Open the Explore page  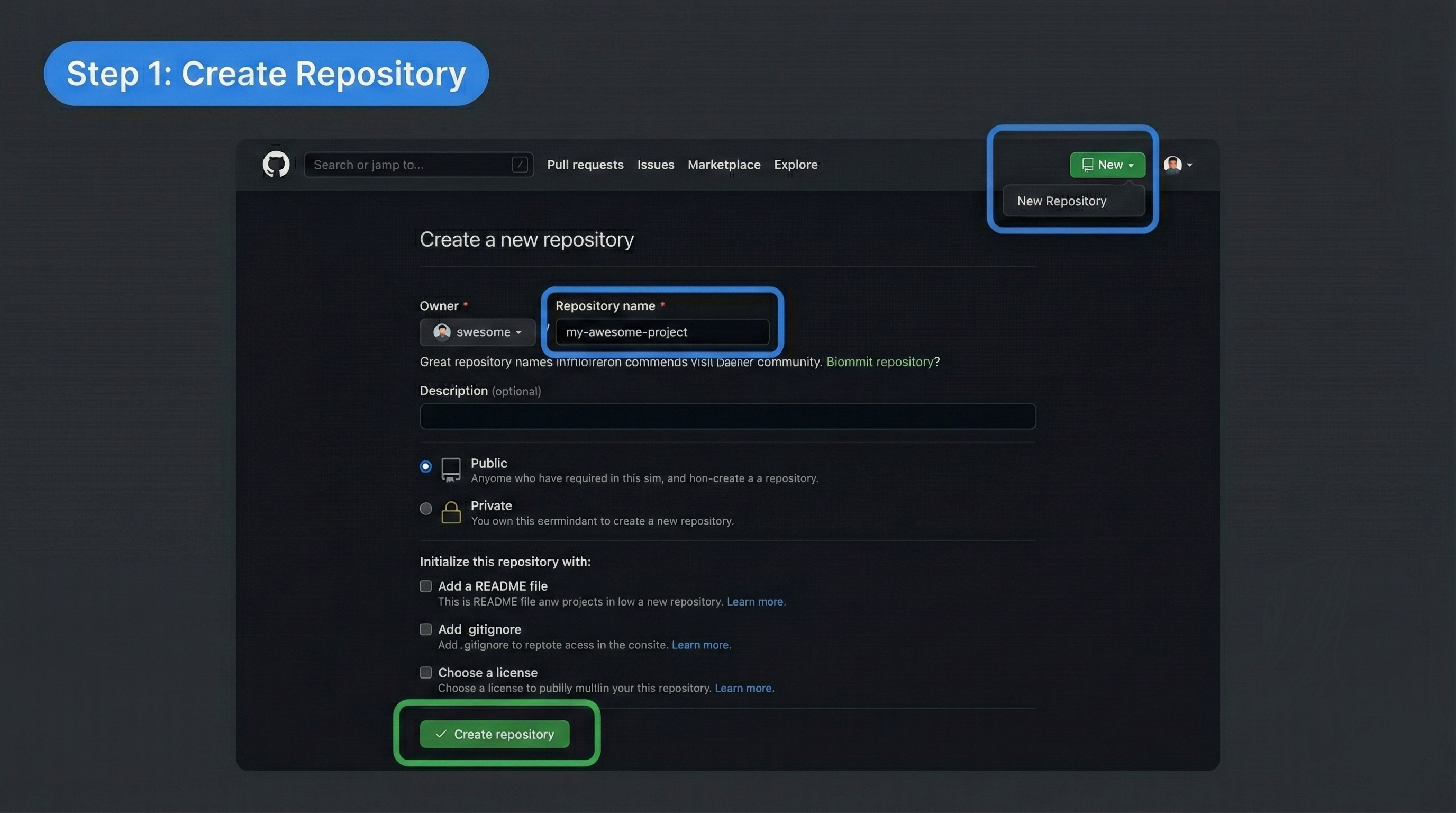(796, 165)
